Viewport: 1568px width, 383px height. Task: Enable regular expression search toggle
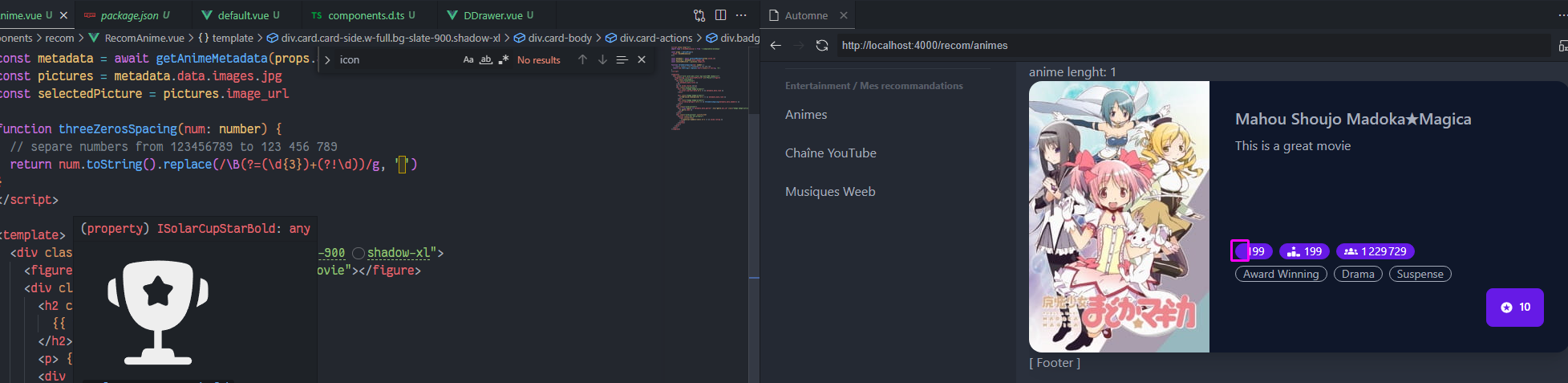tap(504, 59)
